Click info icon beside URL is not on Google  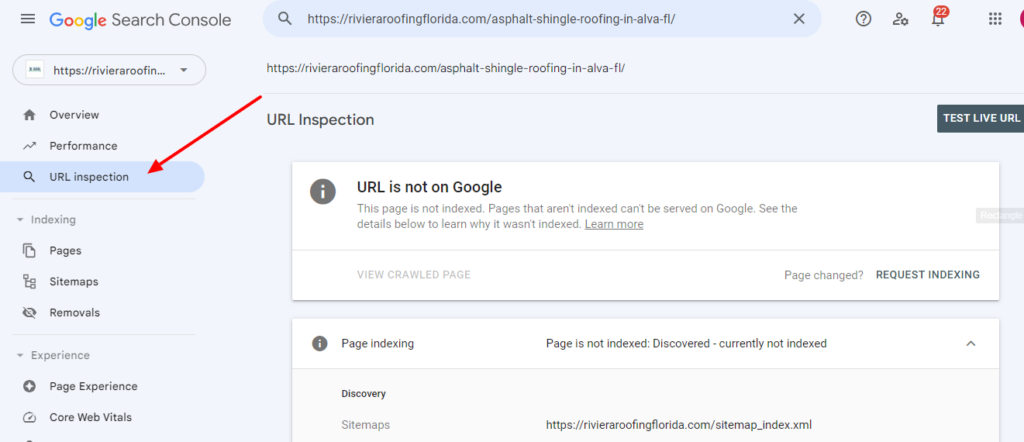[323, 191]
